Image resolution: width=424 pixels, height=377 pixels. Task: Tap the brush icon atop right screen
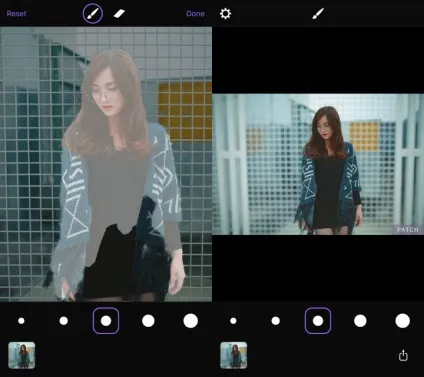[x=318, y=14]
